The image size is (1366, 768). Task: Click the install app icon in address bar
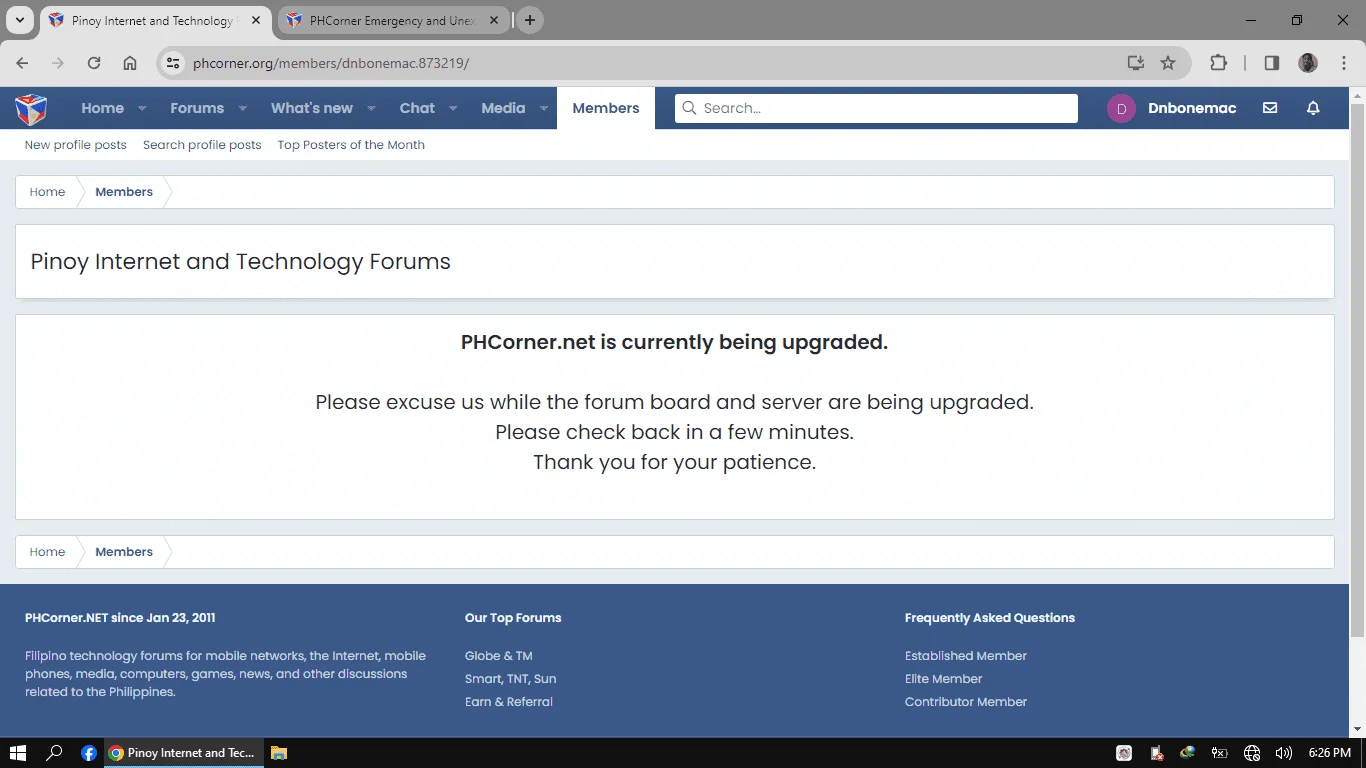coord(1135,63)
